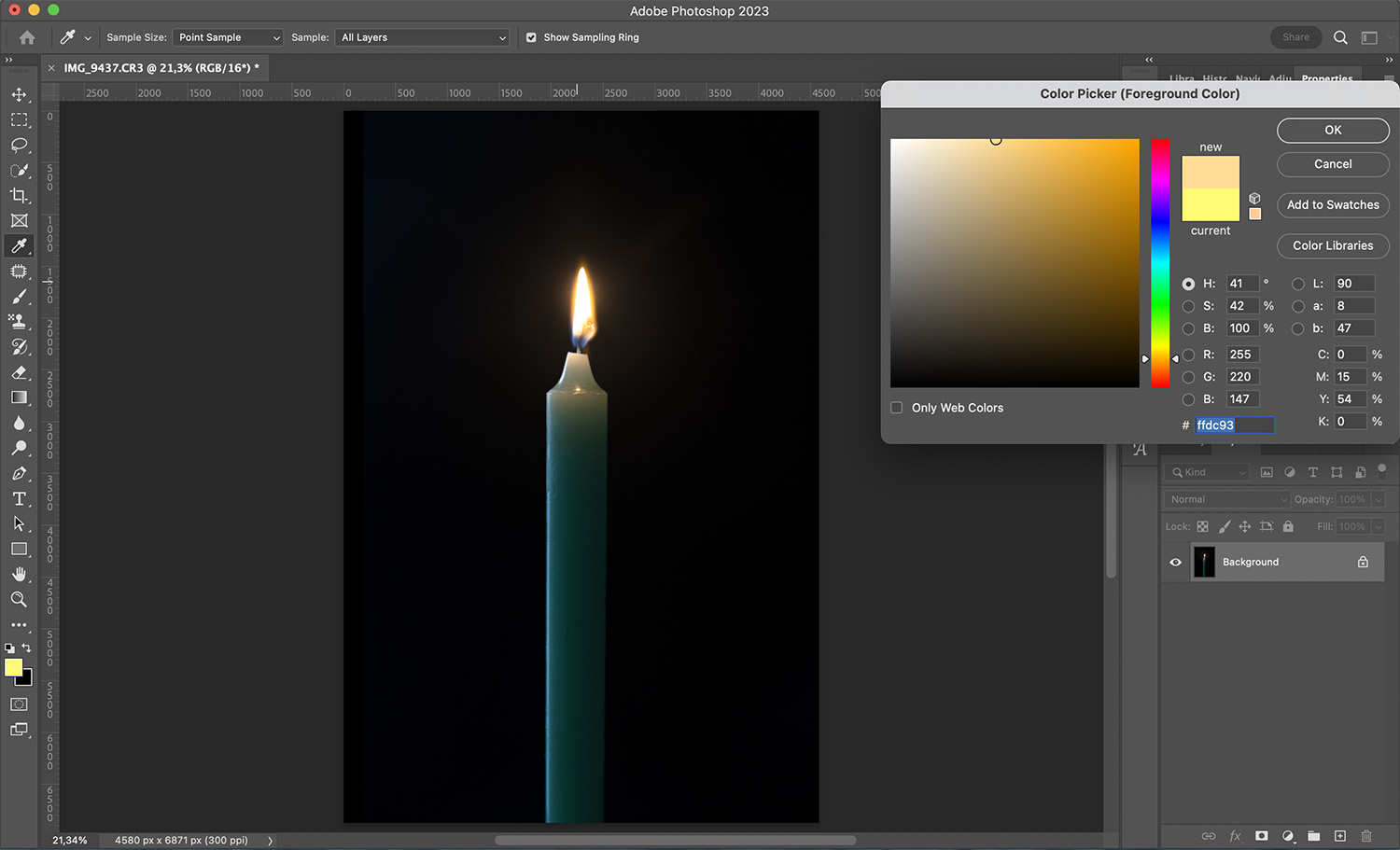Cancel the Color Picker dialog
Viewport: 1400px width, 850px height.
[x=1333, y=164]
